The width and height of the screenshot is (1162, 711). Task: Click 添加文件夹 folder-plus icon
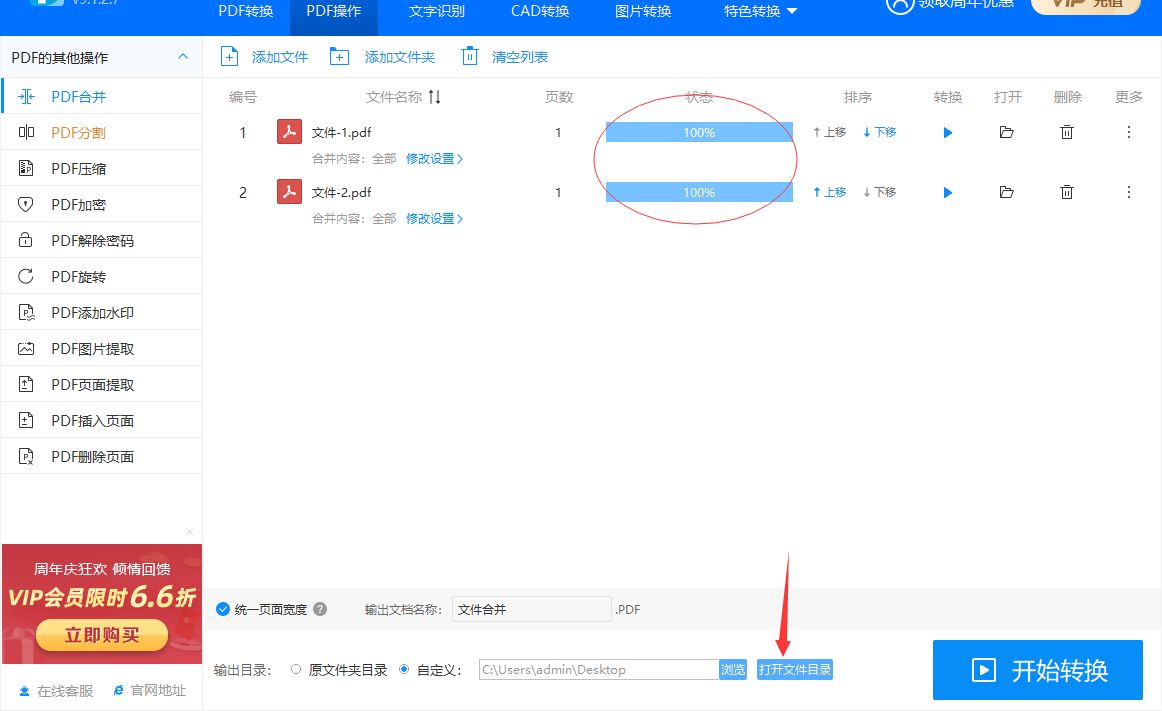339,57
